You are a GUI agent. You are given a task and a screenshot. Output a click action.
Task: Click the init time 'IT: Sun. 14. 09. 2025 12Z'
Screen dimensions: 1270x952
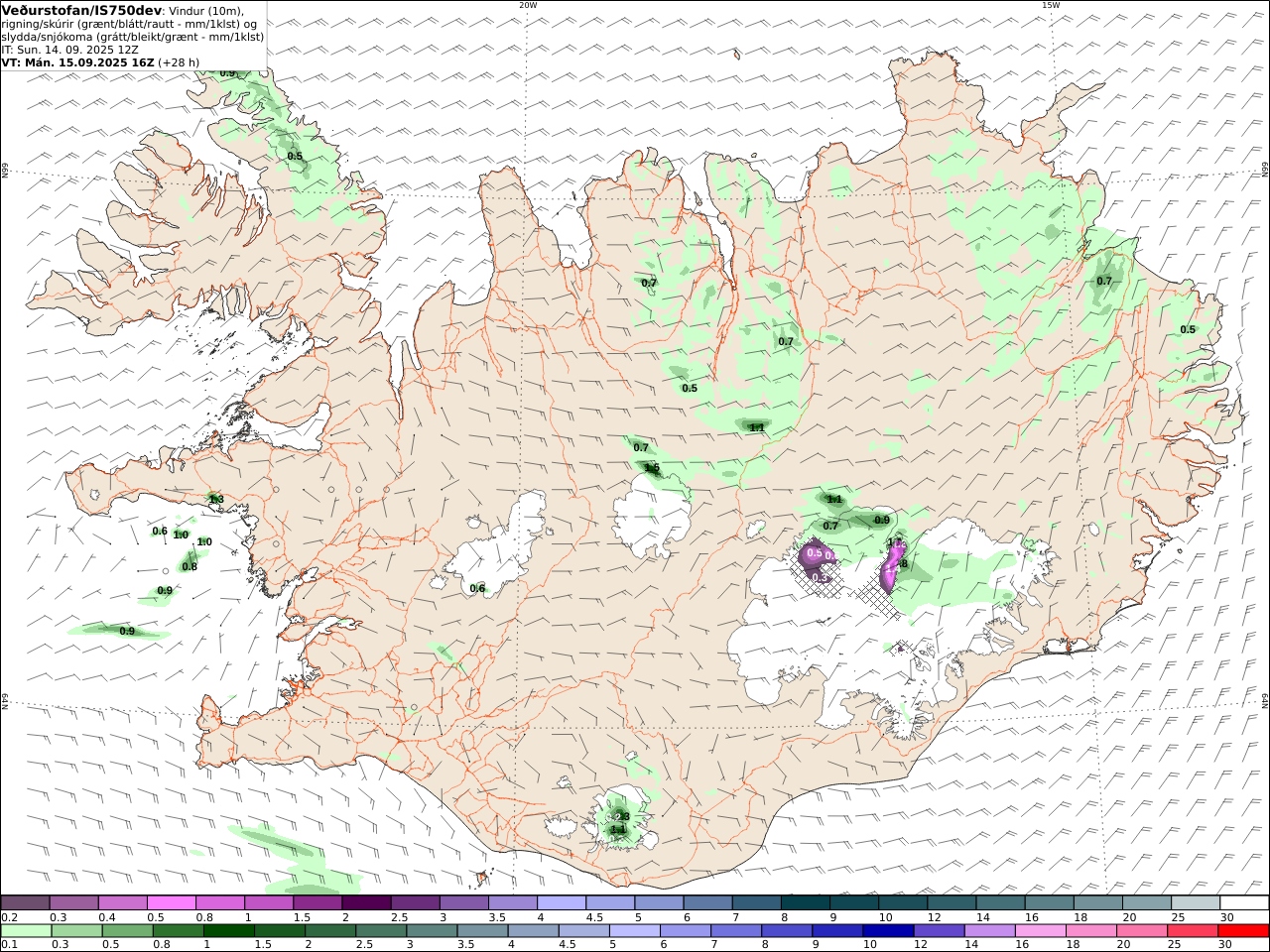69,49
